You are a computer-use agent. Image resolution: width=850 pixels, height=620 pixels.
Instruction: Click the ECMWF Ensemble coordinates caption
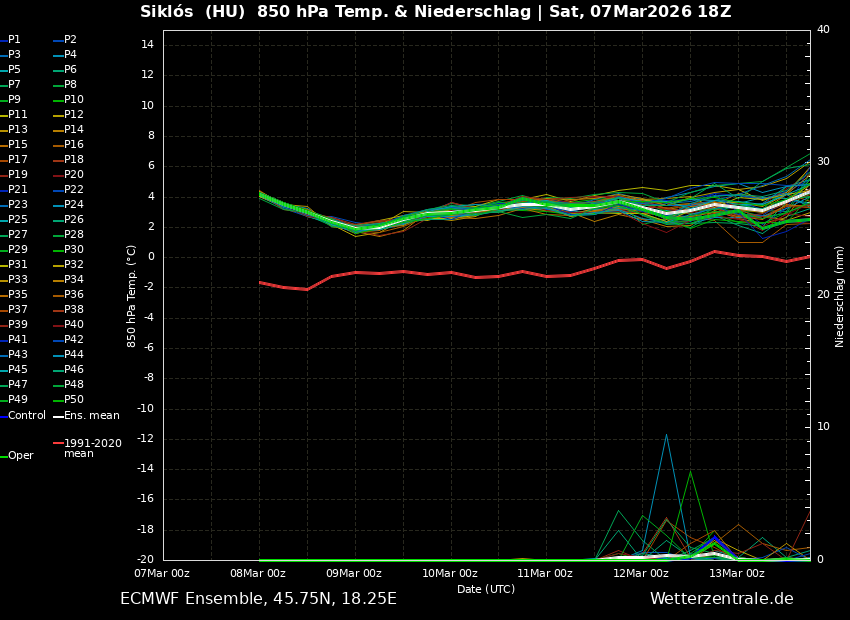click(x=258, y=599)
